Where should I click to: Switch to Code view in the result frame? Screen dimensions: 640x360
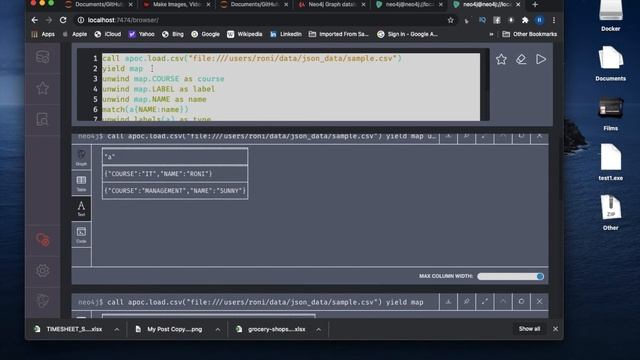point(81,235)
